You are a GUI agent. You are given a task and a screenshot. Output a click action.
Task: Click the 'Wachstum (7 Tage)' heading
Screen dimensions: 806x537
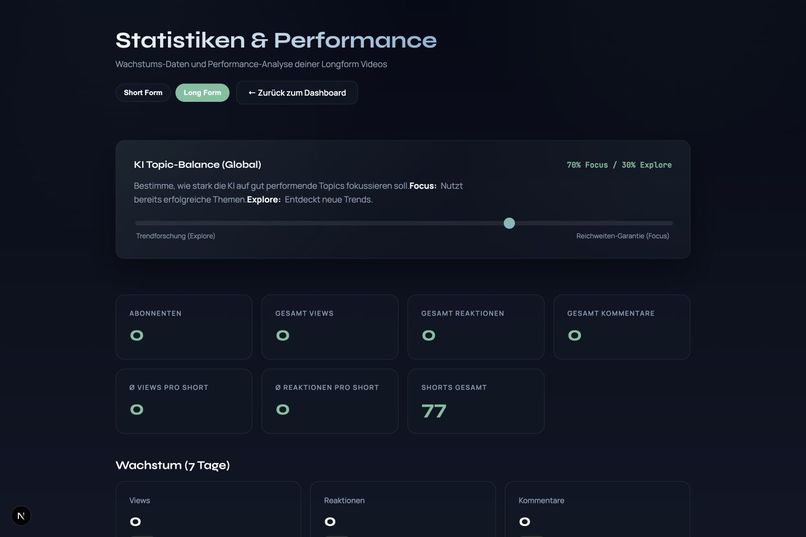172,465
